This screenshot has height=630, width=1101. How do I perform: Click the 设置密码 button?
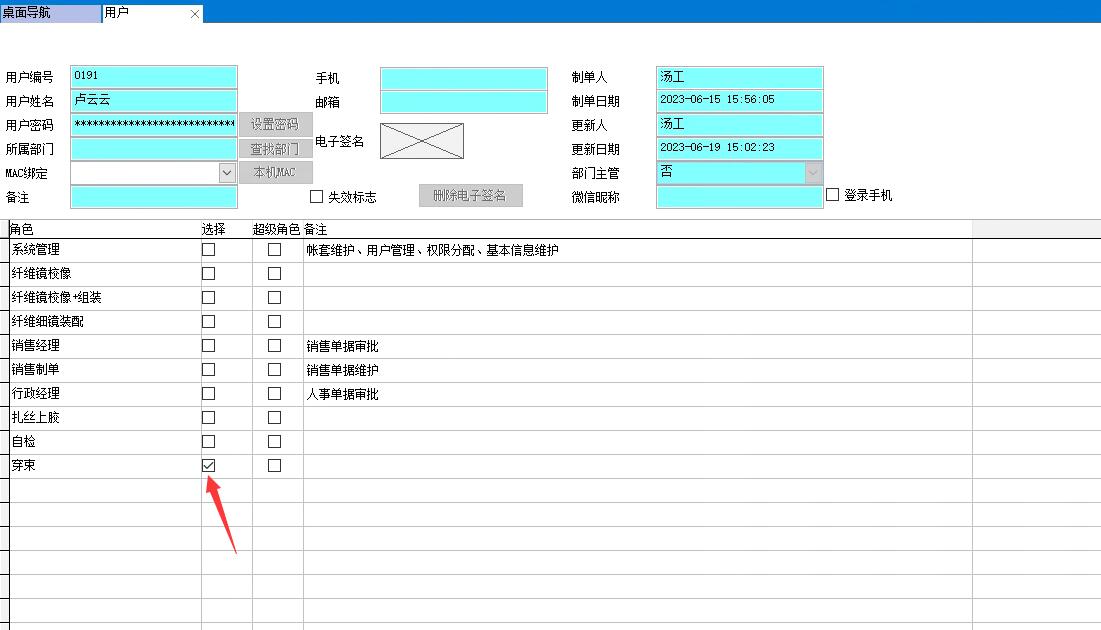[275, 125]
